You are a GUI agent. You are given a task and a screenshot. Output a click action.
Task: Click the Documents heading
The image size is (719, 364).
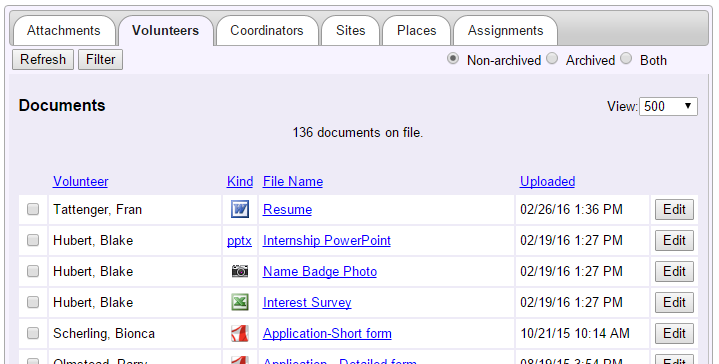coord(62,105)
